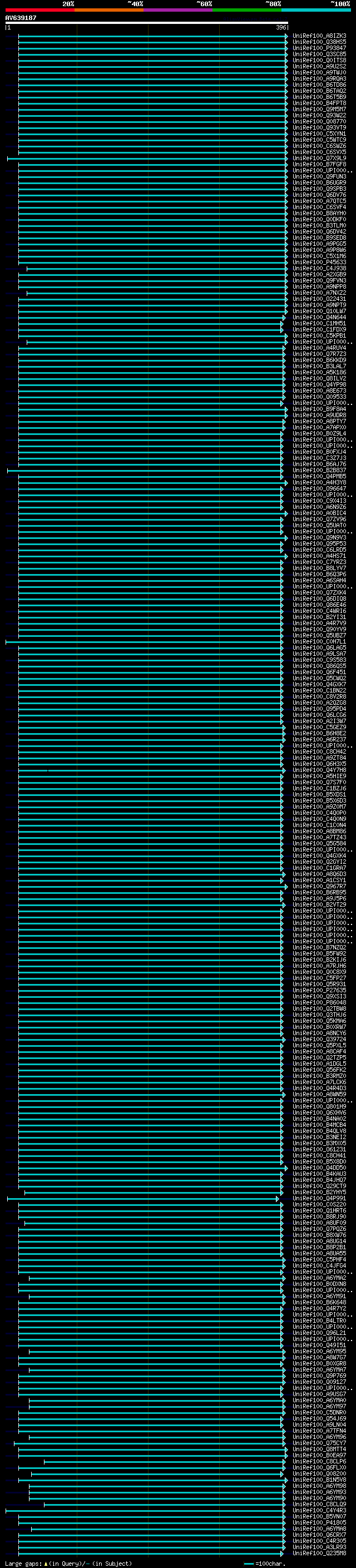This screenshot has width=356, height=1568.
Task: Select label UniRef100_Q09127
Action: 319,1382
